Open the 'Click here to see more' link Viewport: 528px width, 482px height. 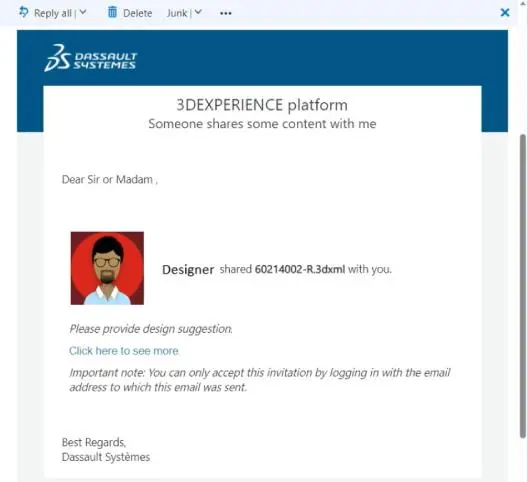124,351
